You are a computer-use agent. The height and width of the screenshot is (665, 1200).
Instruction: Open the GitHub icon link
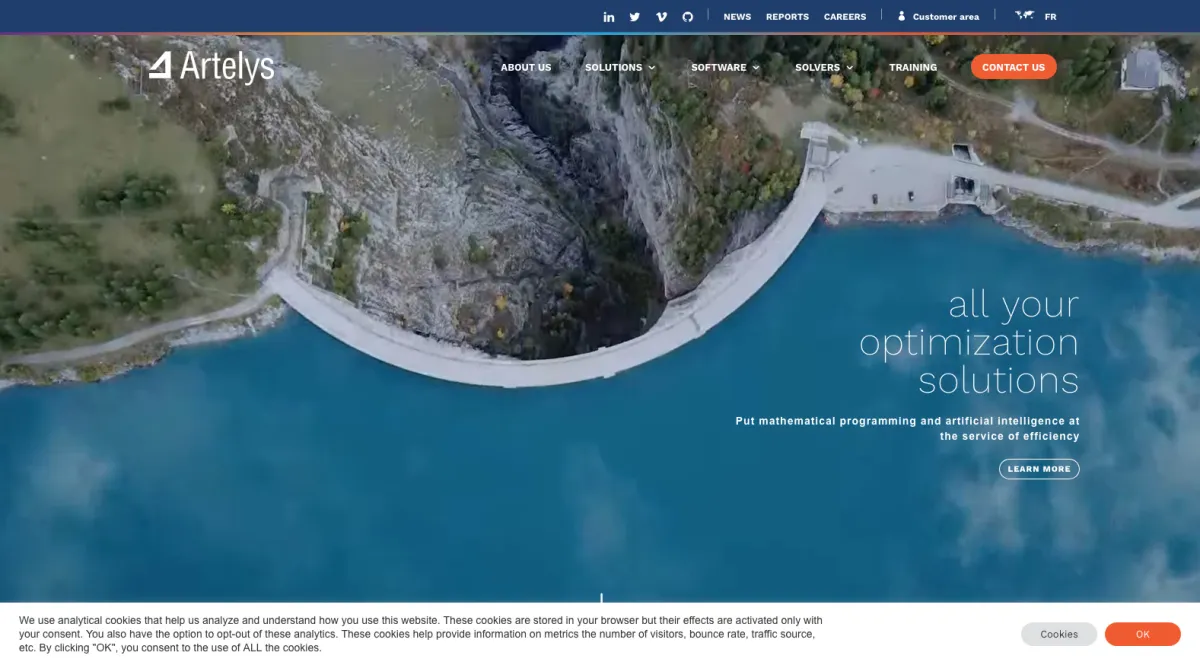[687, 17]
